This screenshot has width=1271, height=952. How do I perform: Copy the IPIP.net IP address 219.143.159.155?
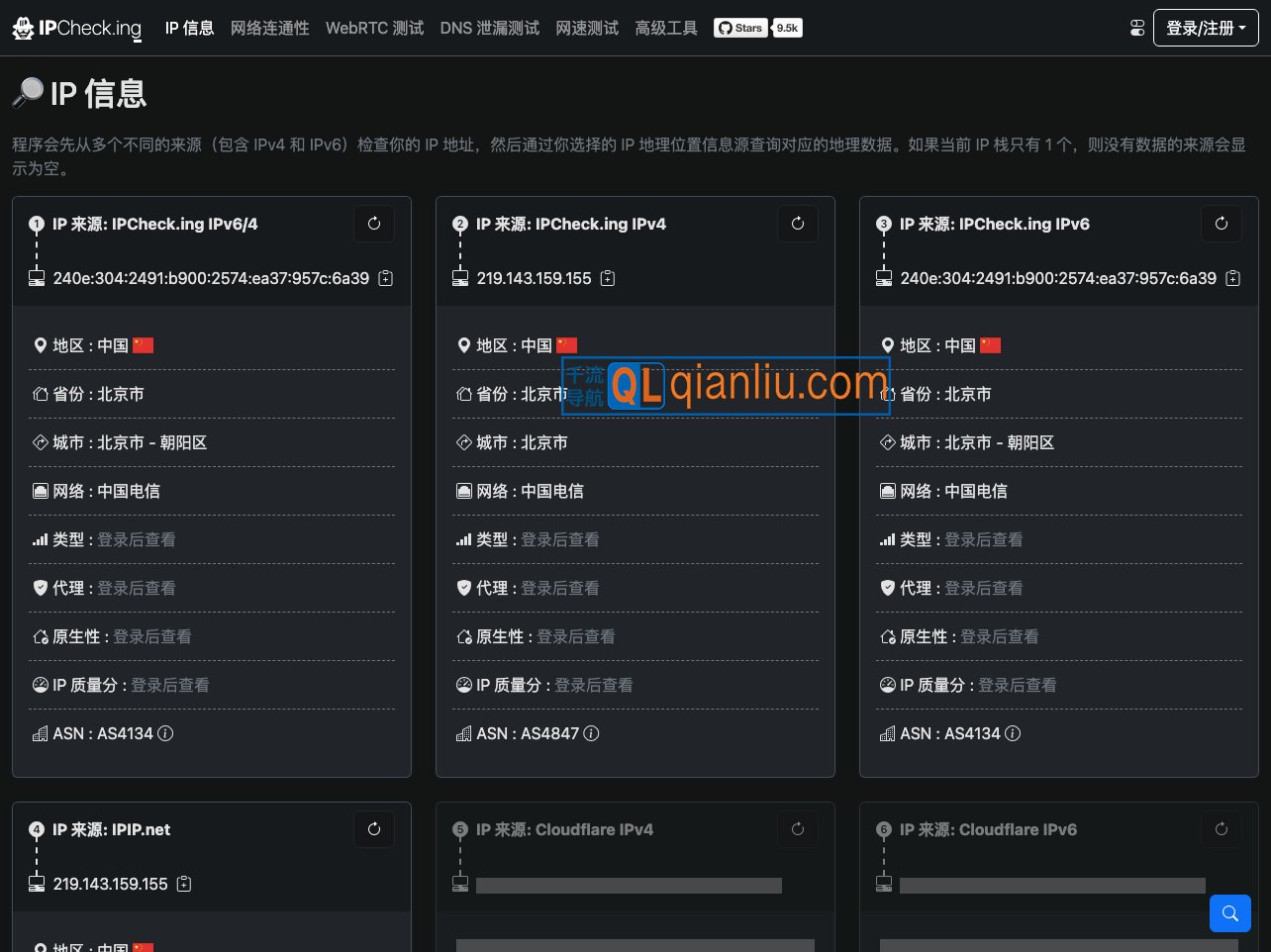tap(184, 884)
